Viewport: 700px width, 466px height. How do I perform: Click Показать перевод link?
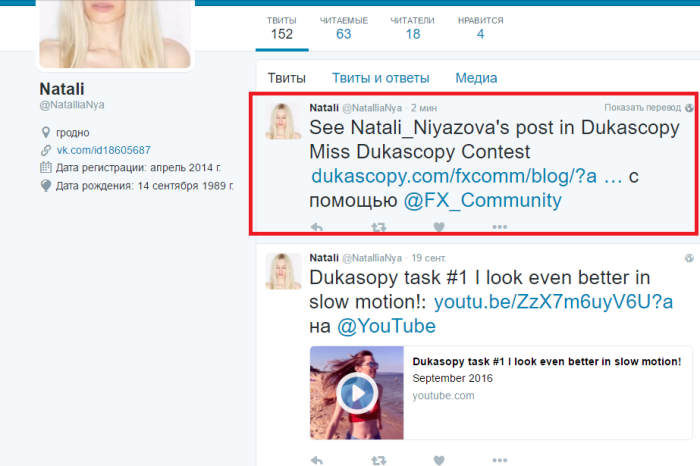[642, 108]
